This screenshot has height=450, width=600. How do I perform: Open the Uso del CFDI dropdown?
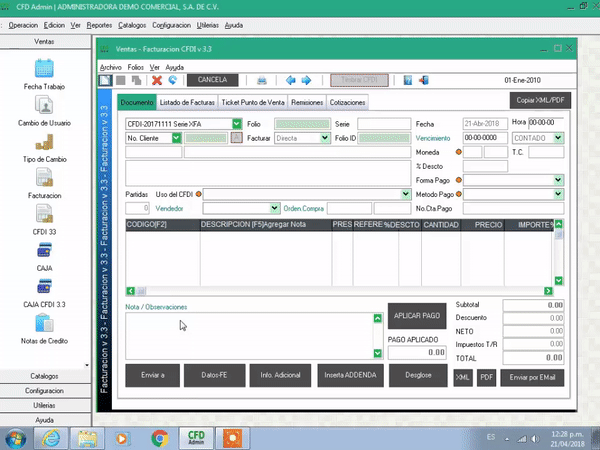406,194
